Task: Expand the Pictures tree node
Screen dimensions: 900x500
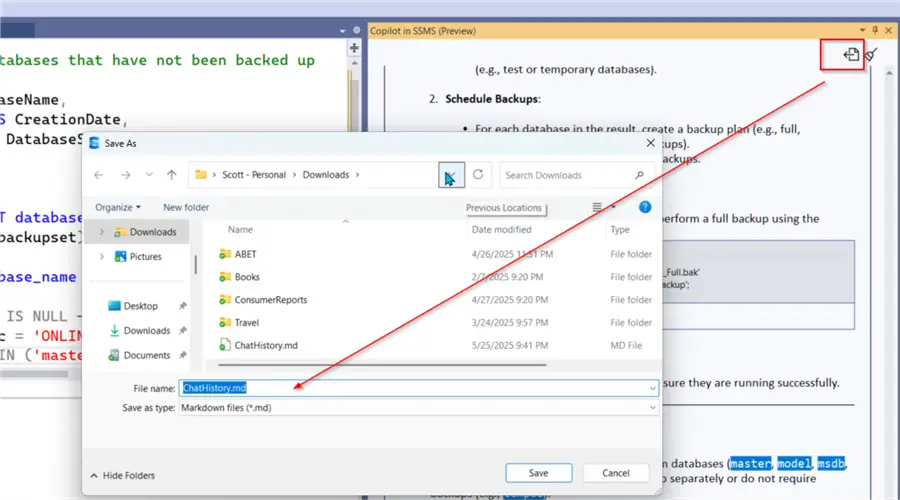Action: (102, 257)
